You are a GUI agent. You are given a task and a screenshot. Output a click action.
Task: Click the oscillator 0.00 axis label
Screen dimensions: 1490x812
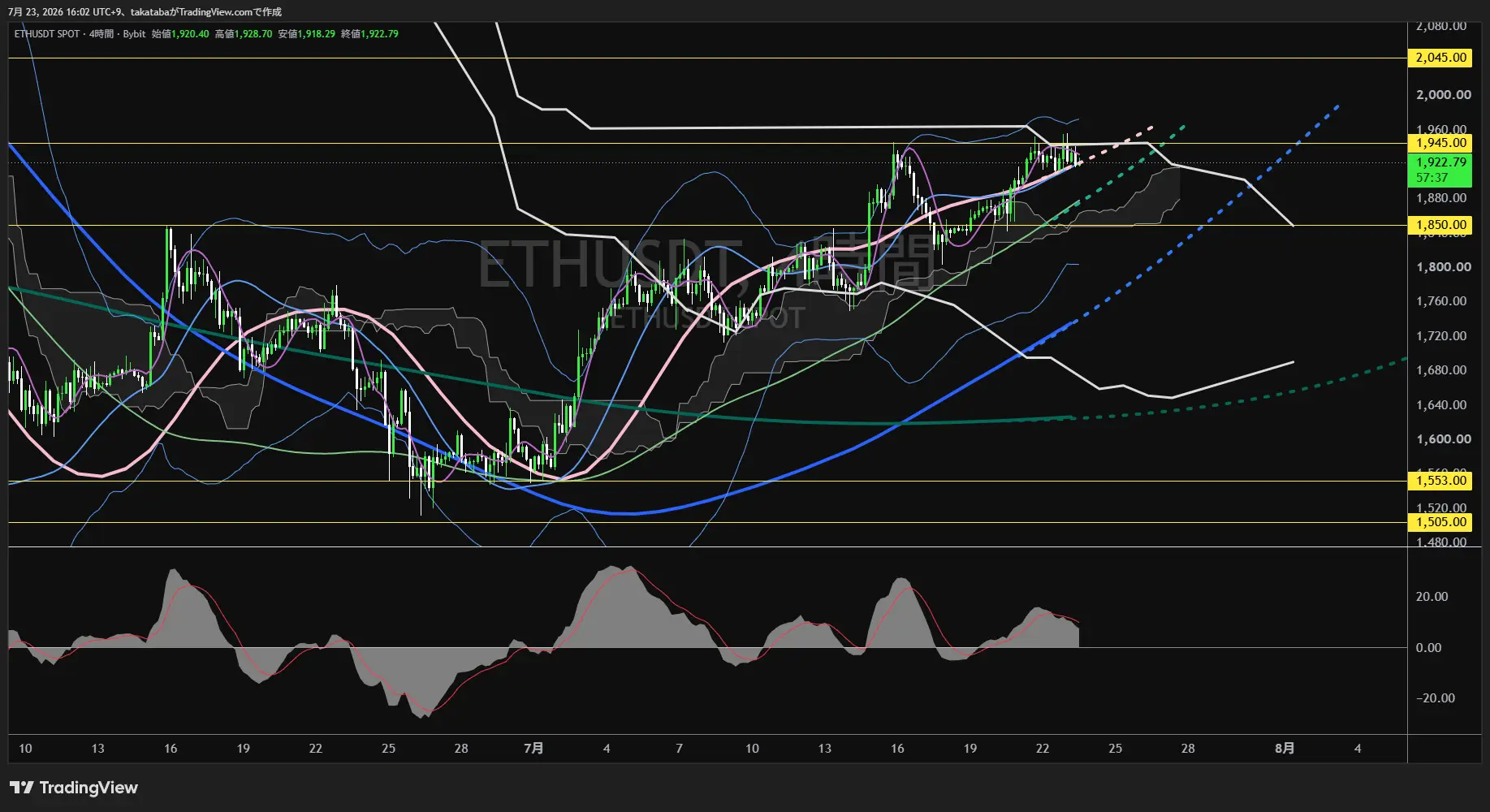1428,648
